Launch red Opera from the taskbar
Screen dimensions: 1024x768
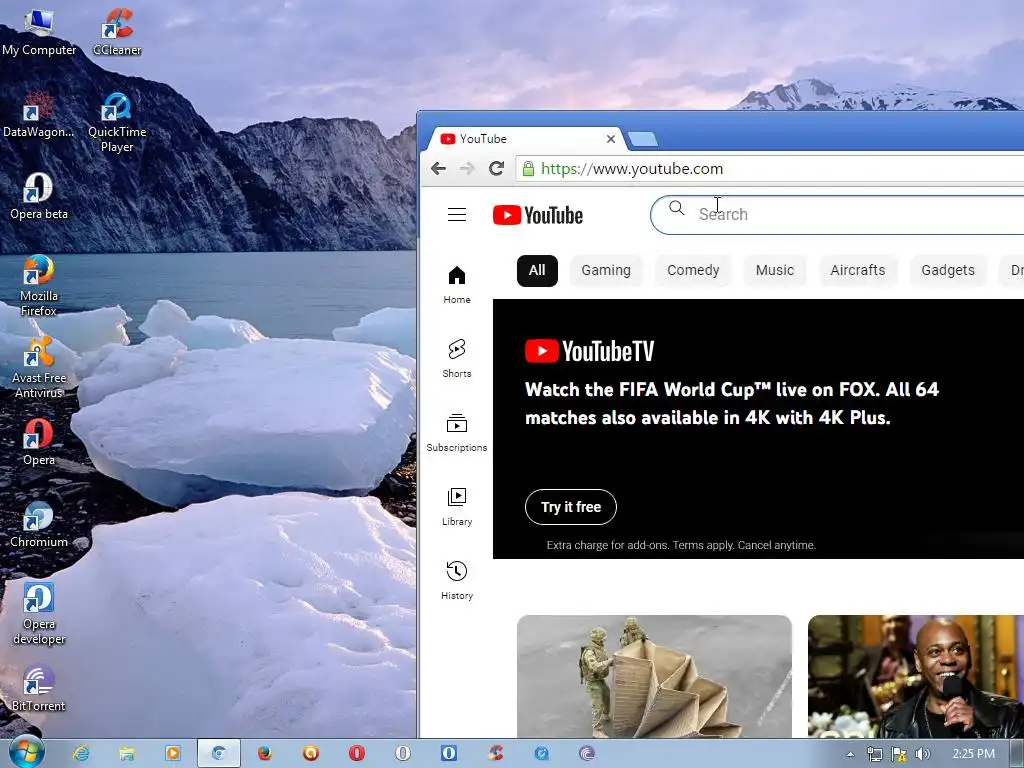(357, 753)
